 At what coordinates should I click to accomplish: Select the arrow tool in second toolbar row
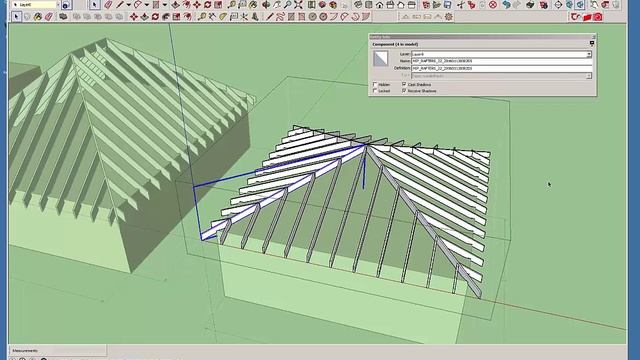coord(16,17)
